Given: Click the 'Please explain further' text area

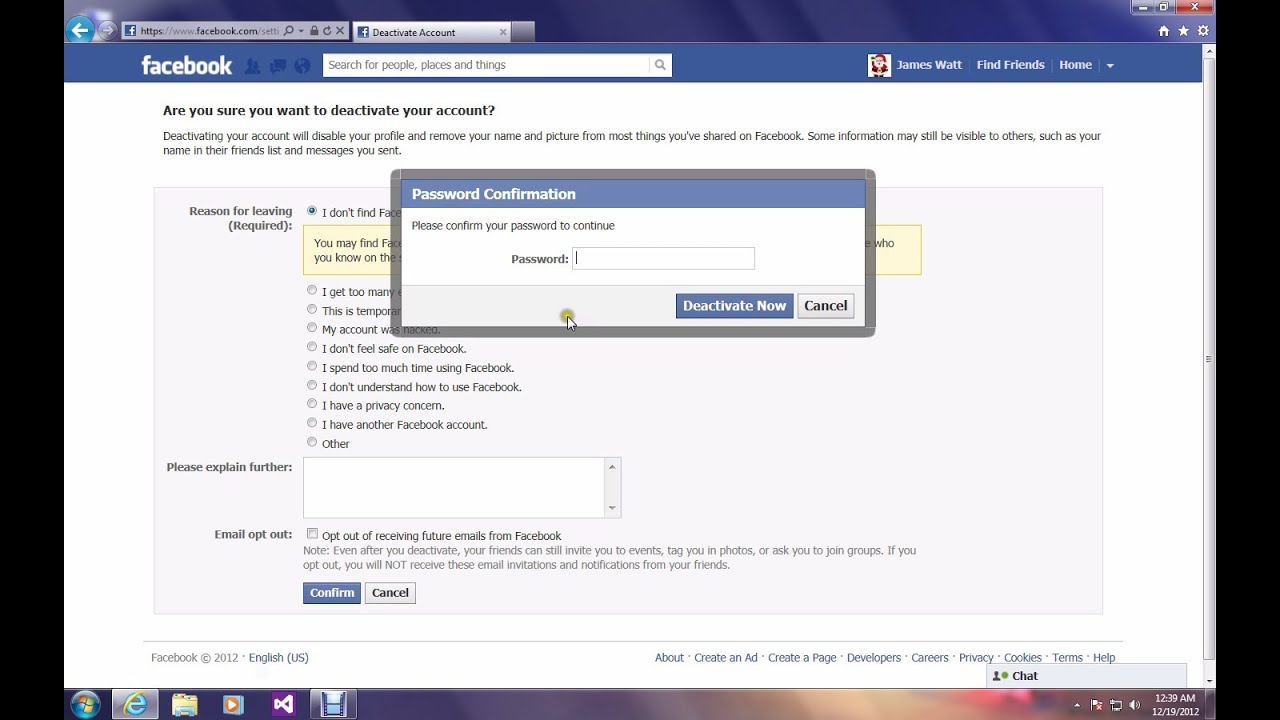Looking at the screenshot, I should click(454, 488).
